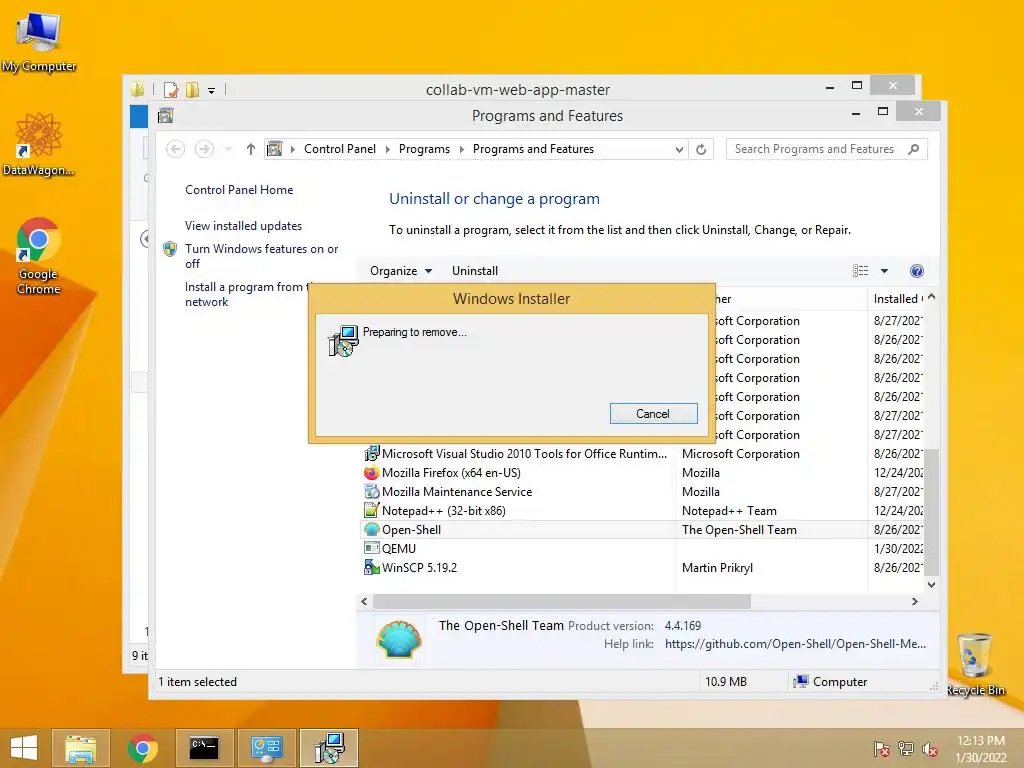This screenshot has width=1024, height=768.
Task: Open quick access toolbar dropdown in collab-vm window
Action: tap(212, 90)
